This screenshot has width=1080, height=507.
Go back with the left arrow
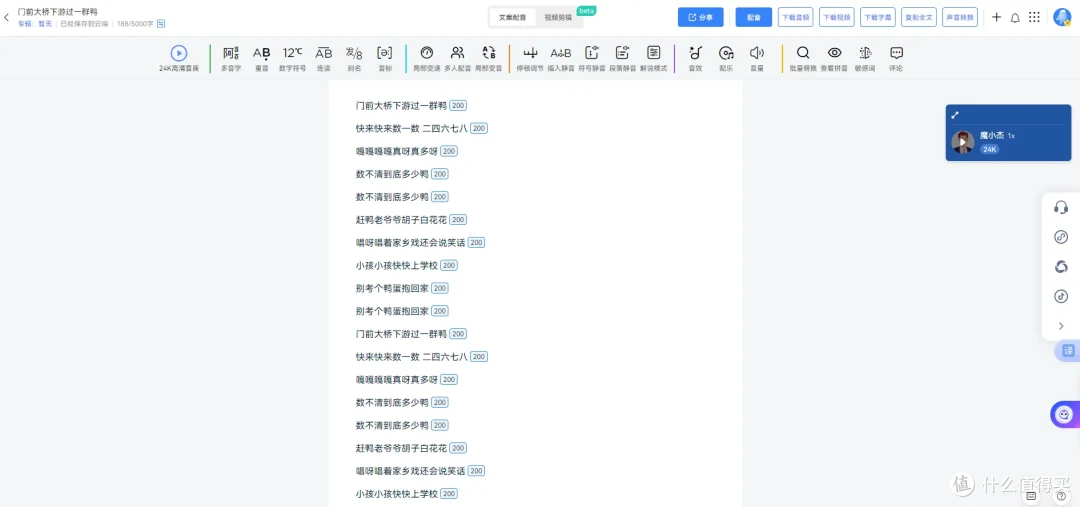tap(7, 17)
